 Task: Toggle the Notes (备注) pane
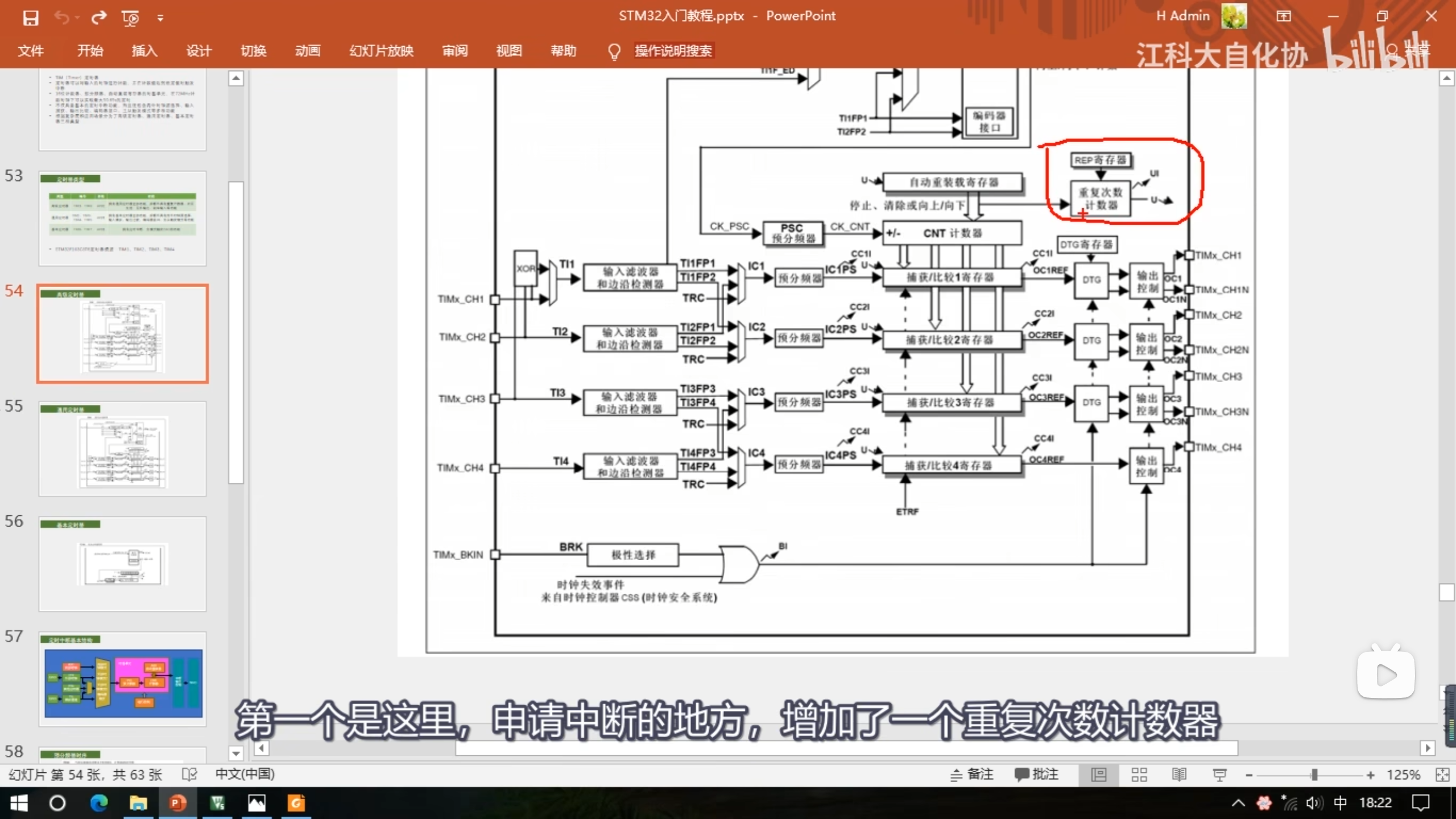[x=972, y=775]
